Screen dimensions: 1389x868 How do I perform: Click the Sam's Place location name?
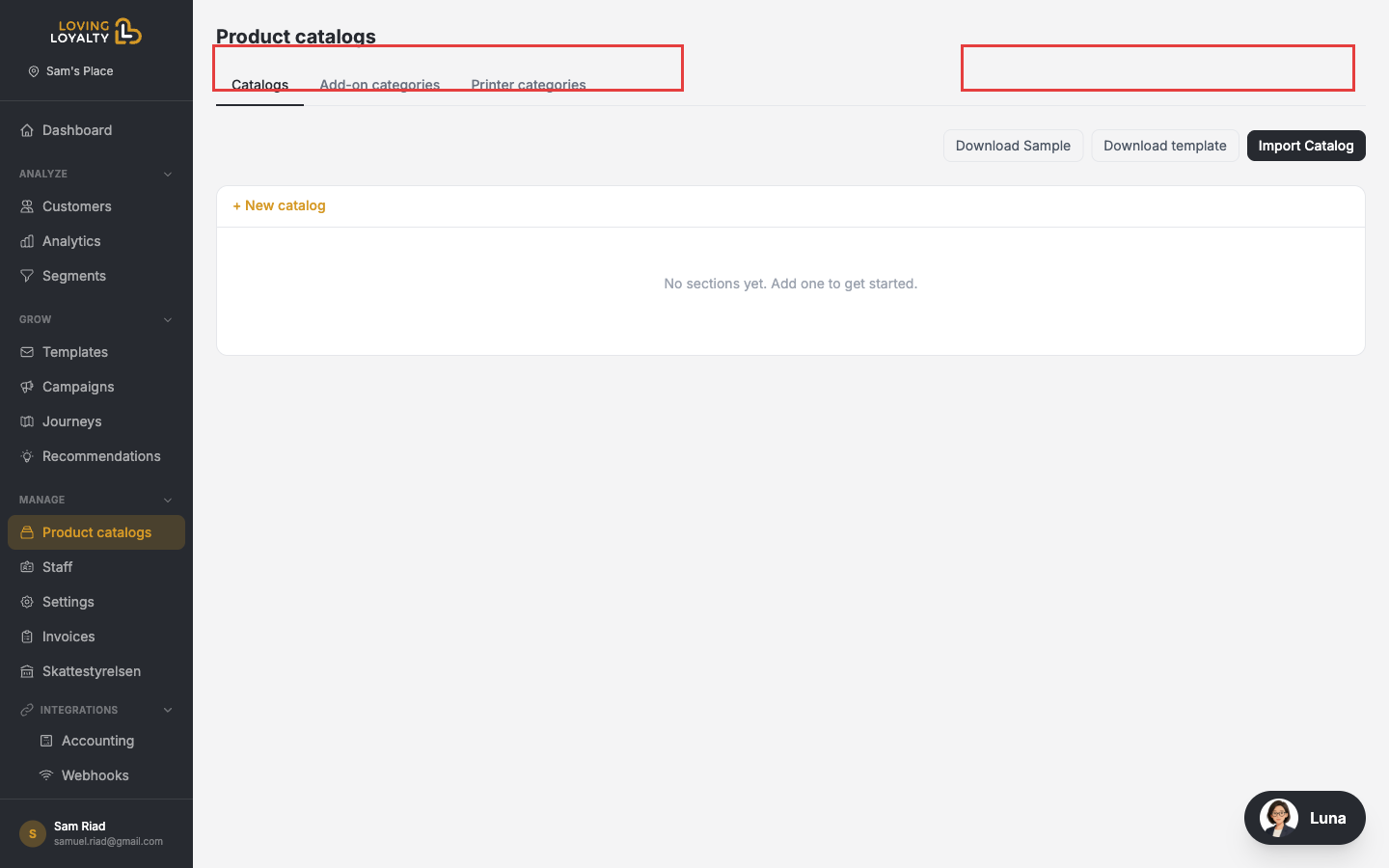80,71
